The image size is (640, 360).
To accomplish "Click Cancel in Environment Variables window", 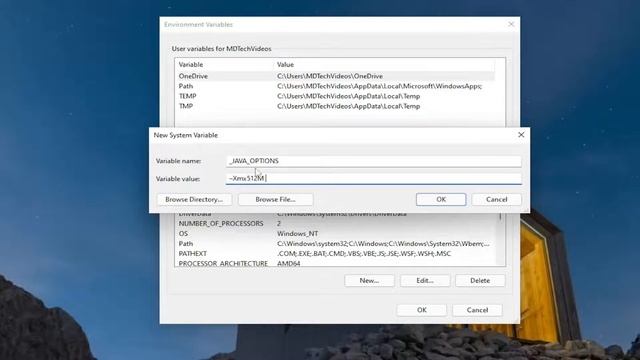I will (x=477, y=310).
